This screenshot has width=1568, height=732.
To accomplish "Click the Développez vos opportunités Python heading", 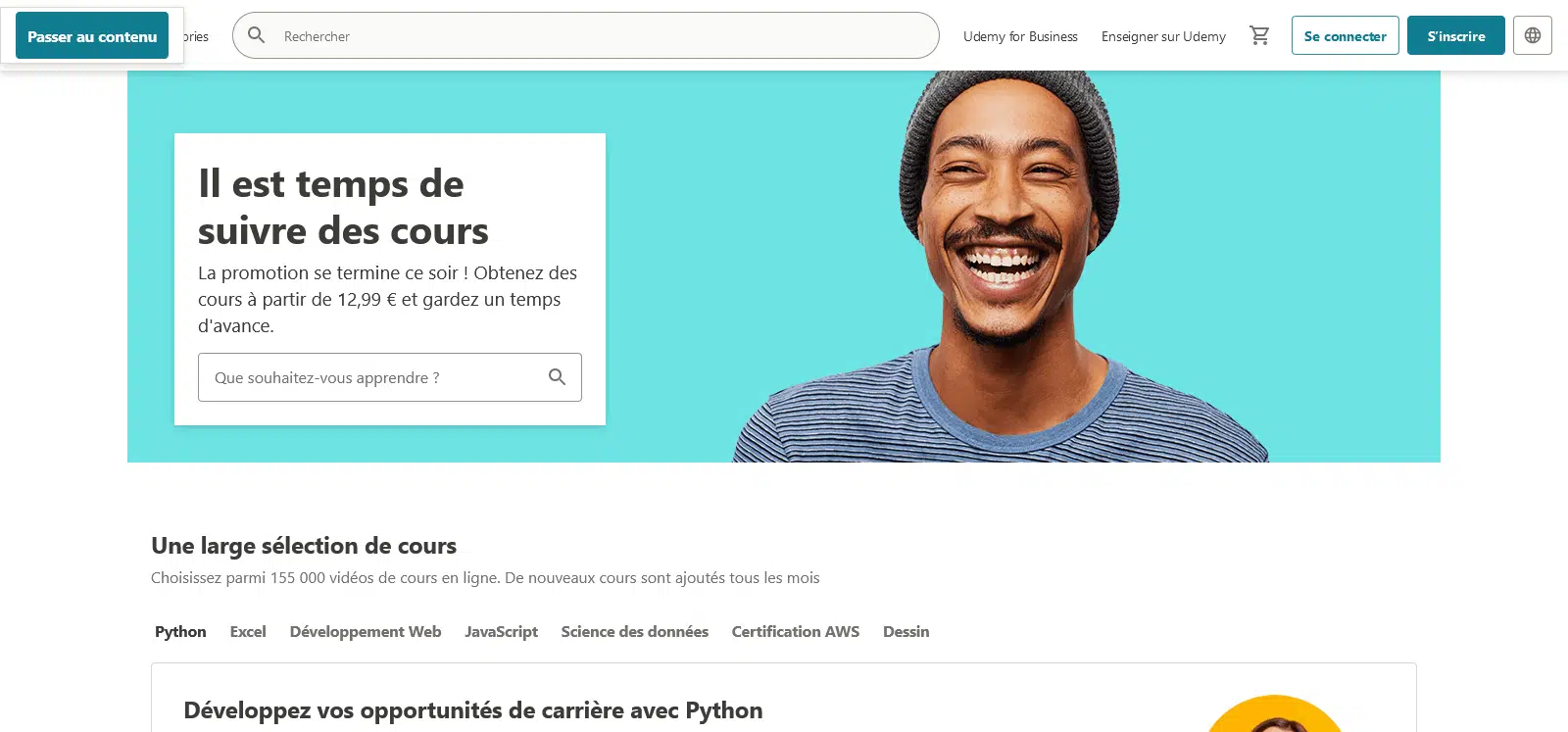I will click(473, 710).
